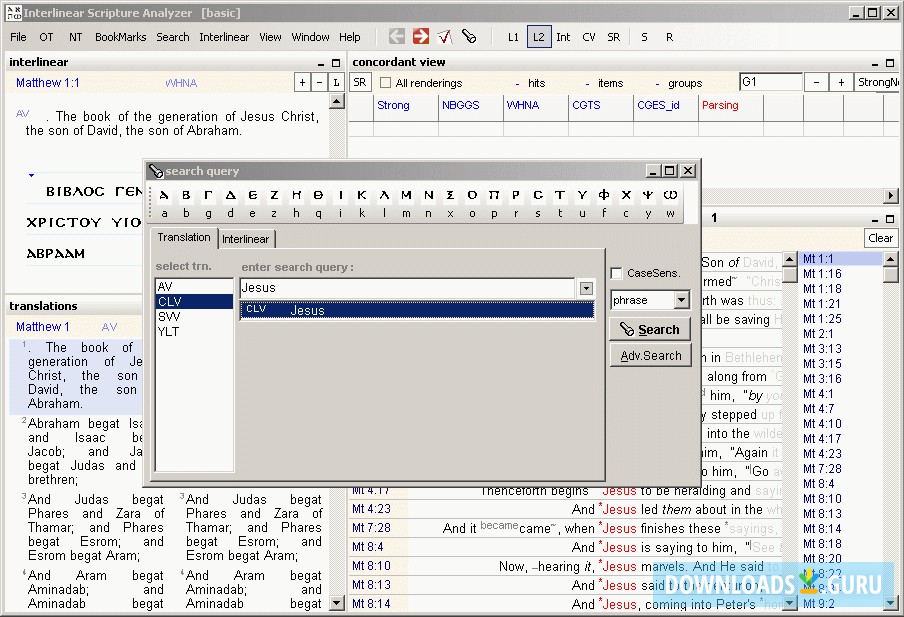Check the All renderings checkbox

[386, 83]
